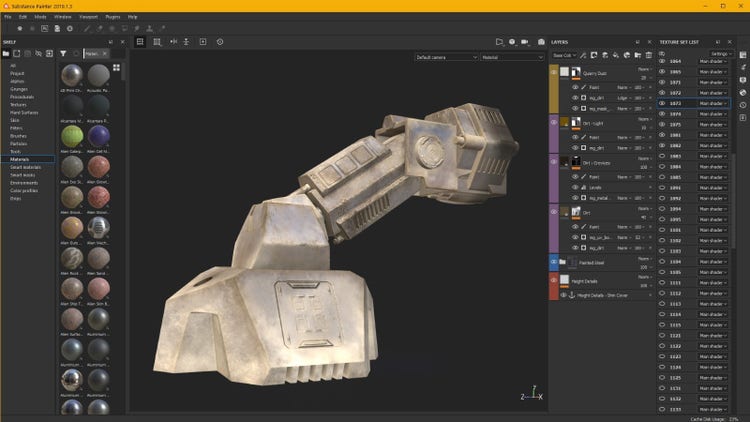Open the Plugins menu
This screenshot has width=750, height=422.
click(113, 17)
